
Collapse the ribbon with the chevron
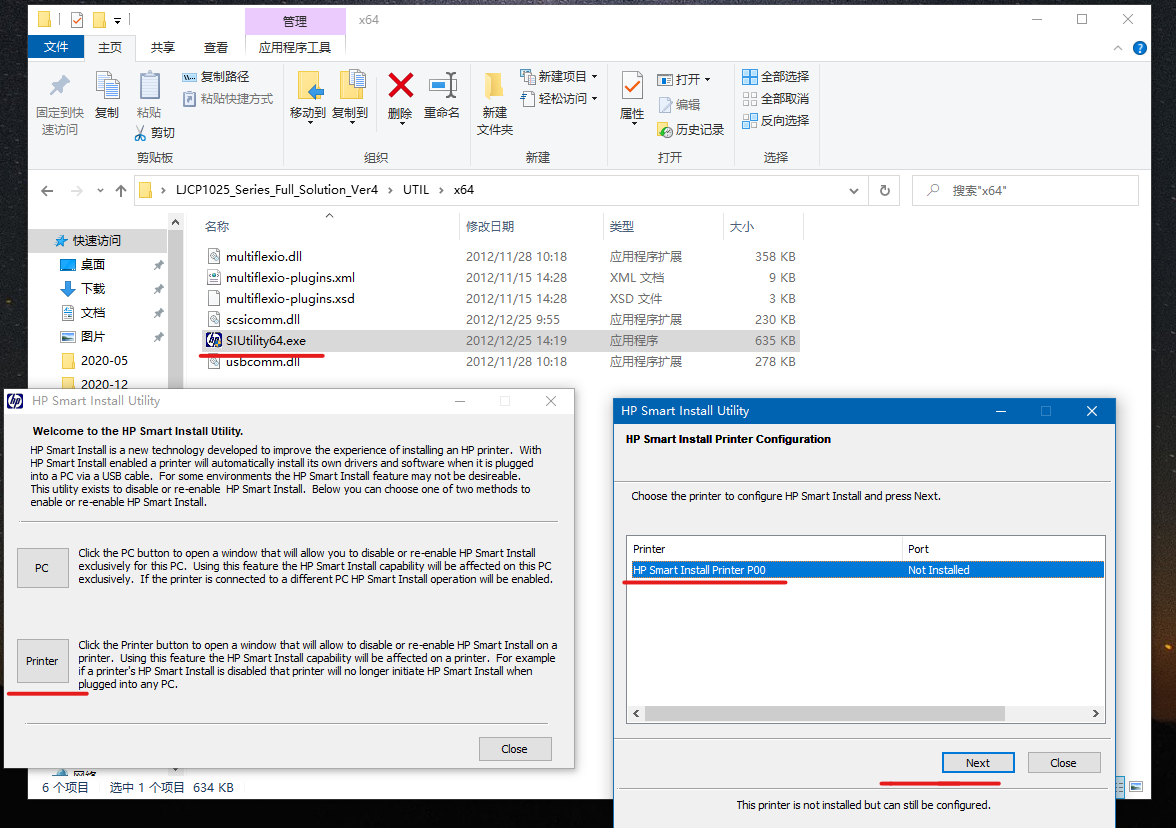click(1118, 48)
